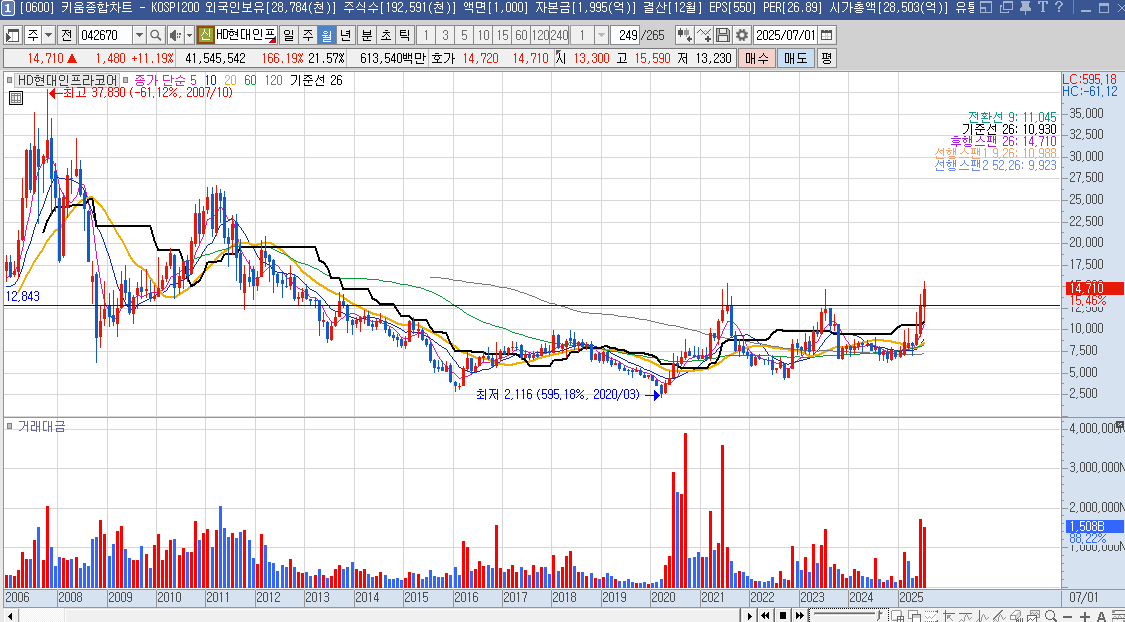Viewport: 1125px width, 622px height.
Task: Click the bottom toolbar magnifier zoom icon
Action: coord(1051,616)
